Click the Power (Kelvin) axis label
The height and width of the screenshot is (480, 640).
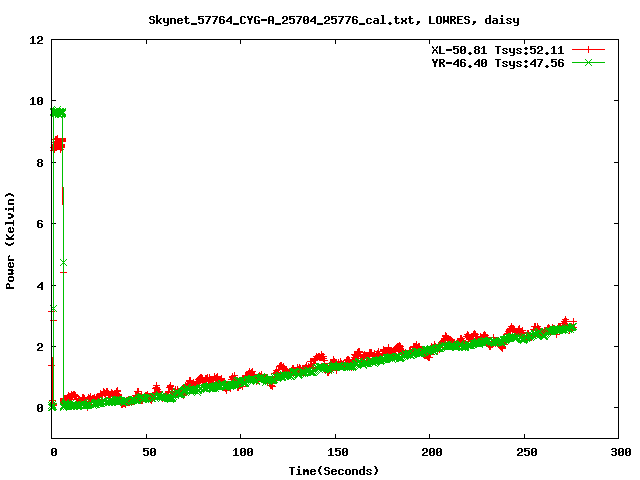pyautogui.click(x=10, y=241)
